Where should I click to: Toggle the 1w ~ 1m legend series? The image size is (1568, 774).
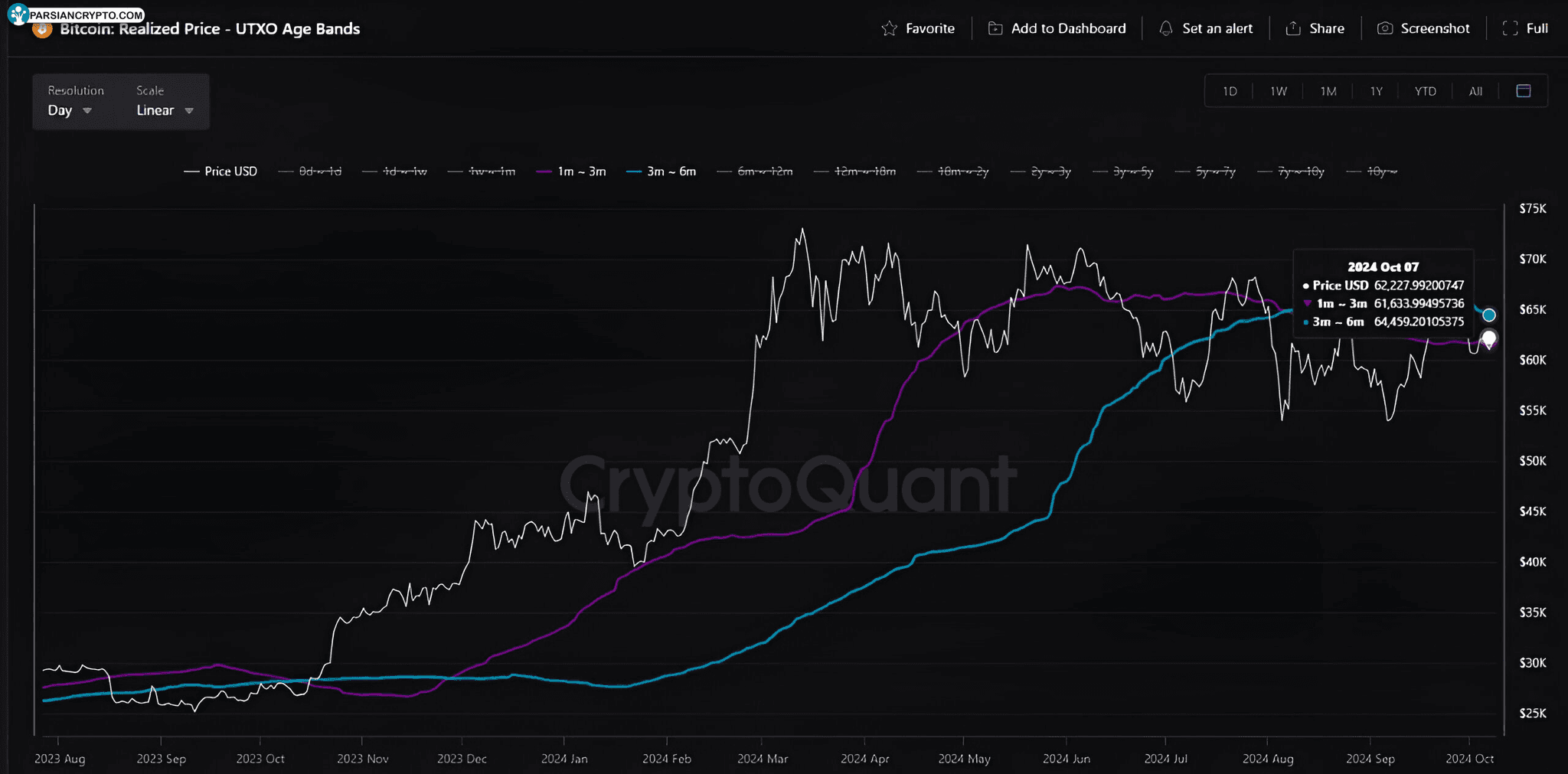point(482,171)
